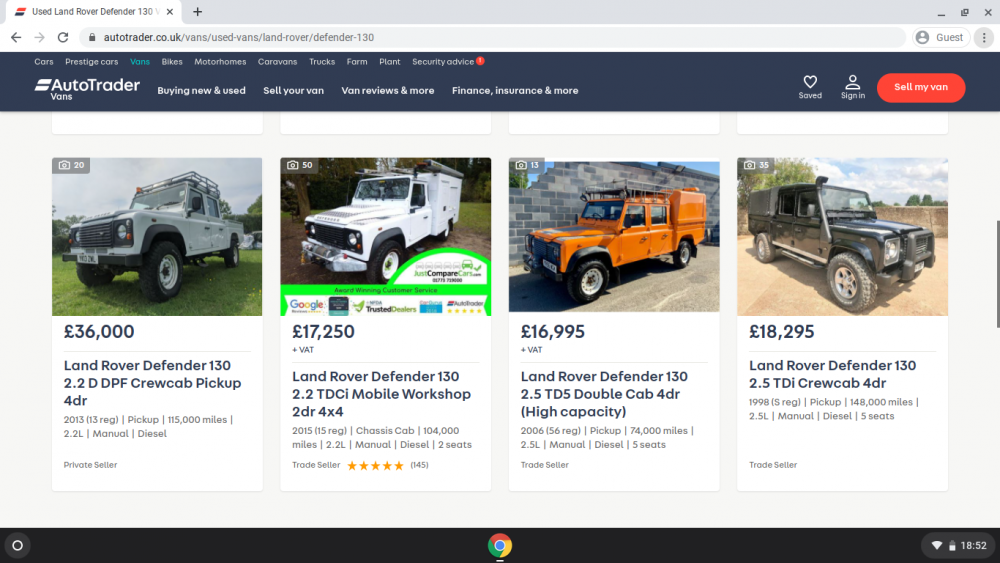
Task: Open the Guest profile button
Action: tap(941, 38)
